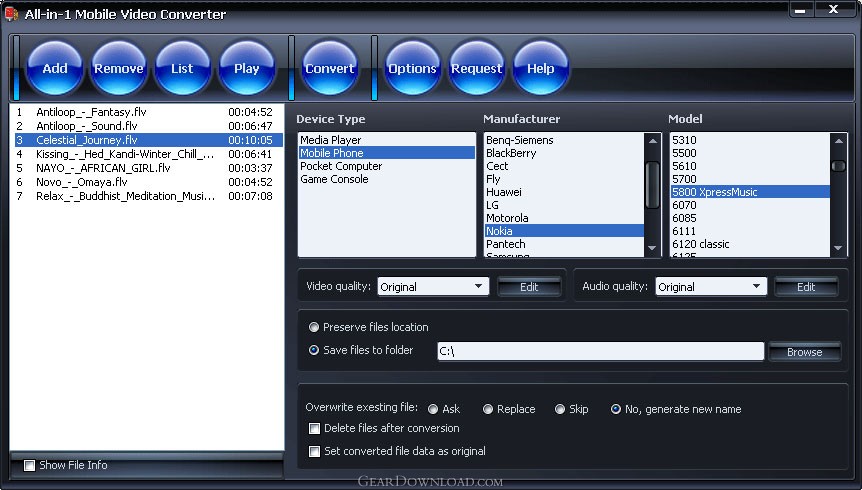This screenshot has width=862, height=490.
Task: Select Save files to folder option
Action: click(314, 350)
